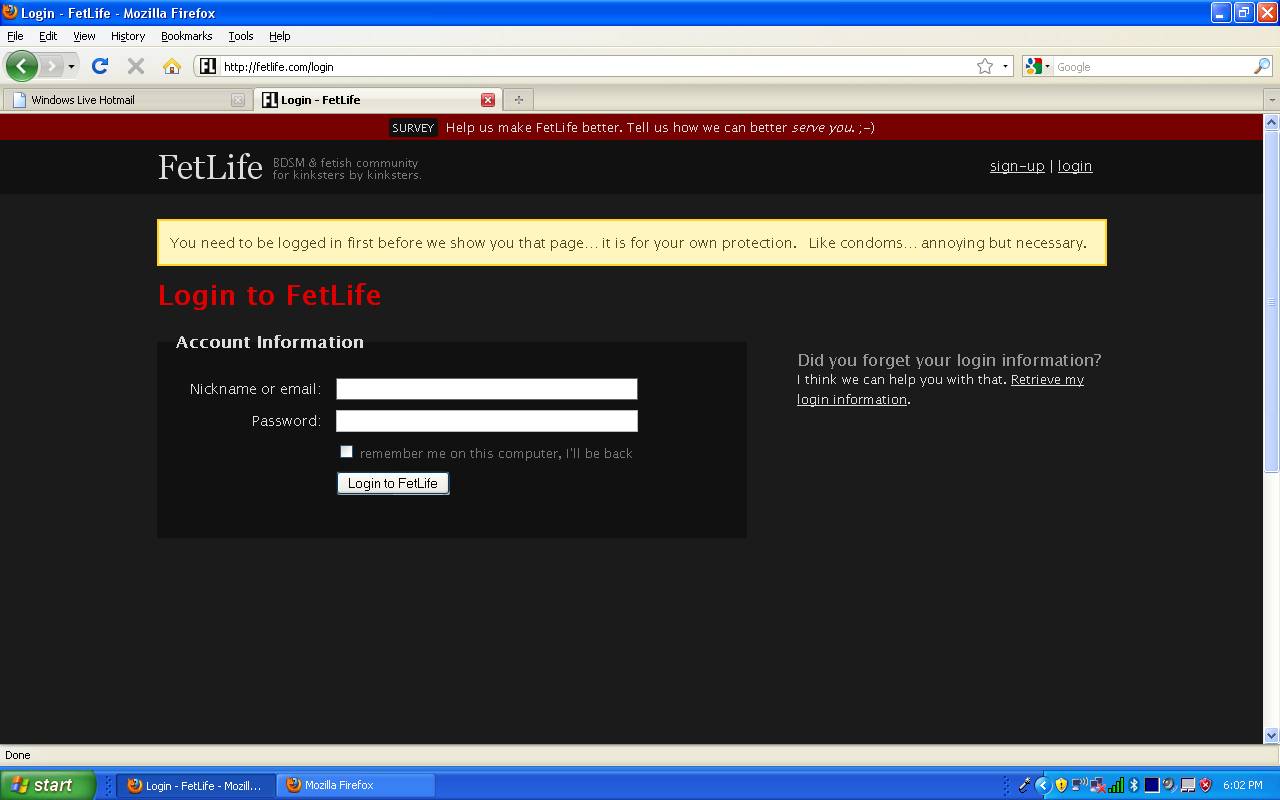Switch to the Windows Live Hotmail tab

click(x=126, y=100)
